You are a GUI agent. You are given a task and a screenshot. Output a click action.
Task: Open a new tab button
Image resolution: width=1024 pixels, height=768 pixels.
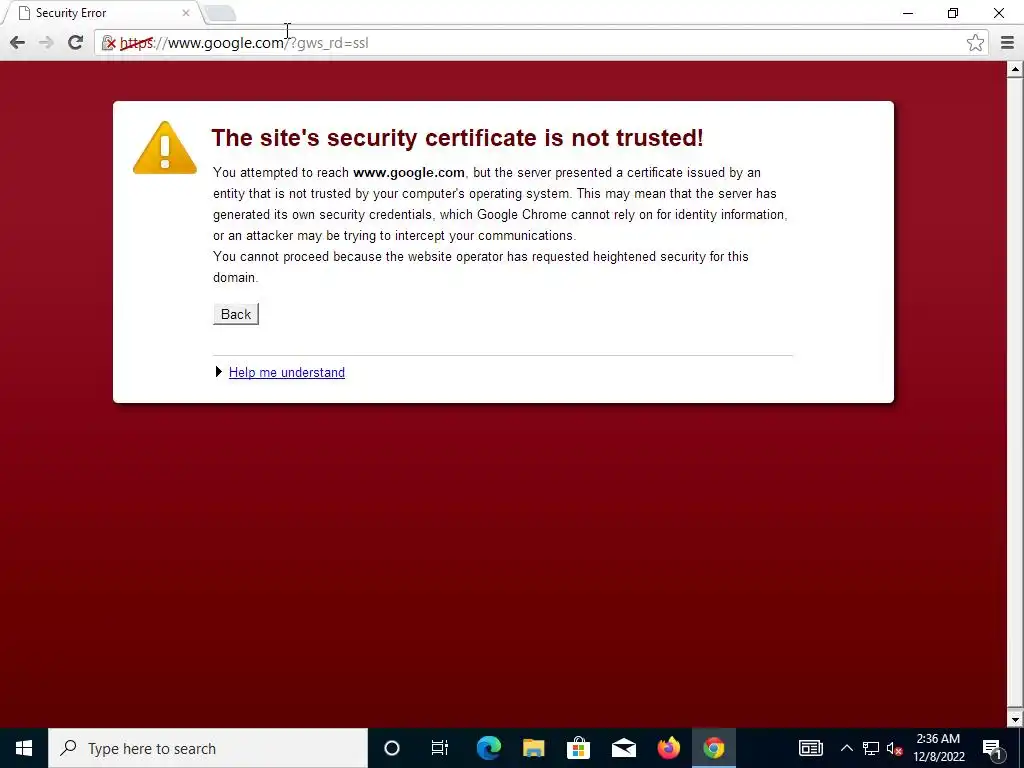(220, 14)
